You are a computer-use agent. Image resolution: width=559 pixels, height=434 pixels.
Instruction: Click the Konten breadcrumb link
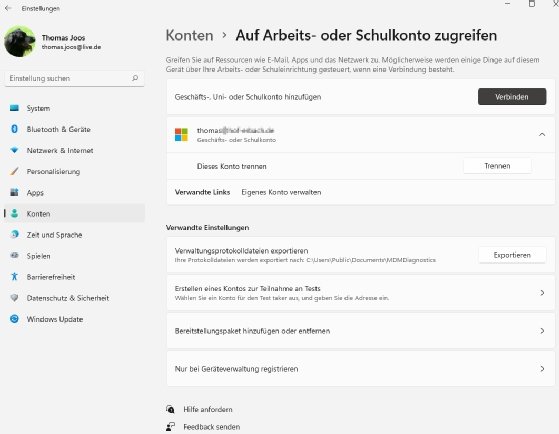click(x=189, y=35)
